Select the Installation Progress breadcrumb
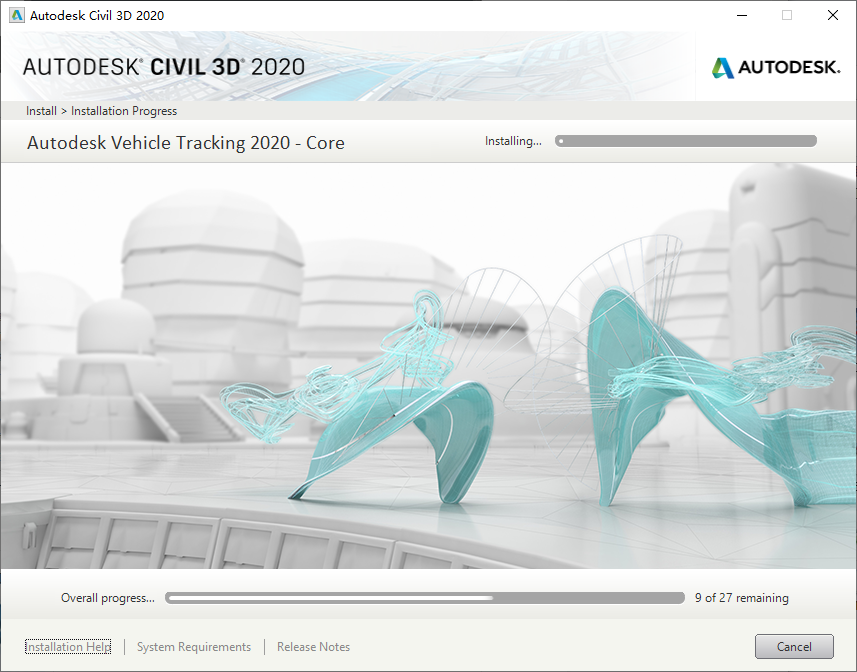 pyautogui.click(x=124, y=111)
